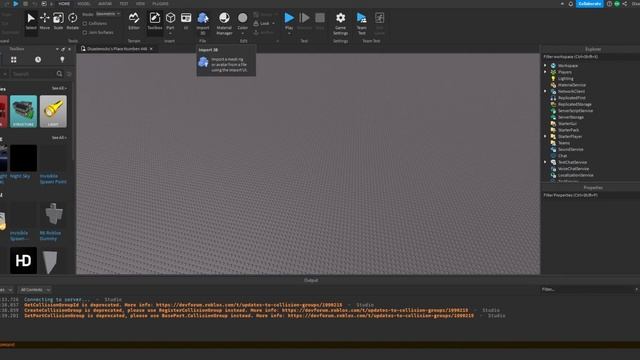Click the Color circle tool
Screen dimensions: 640x360
(x=242, y=19)
